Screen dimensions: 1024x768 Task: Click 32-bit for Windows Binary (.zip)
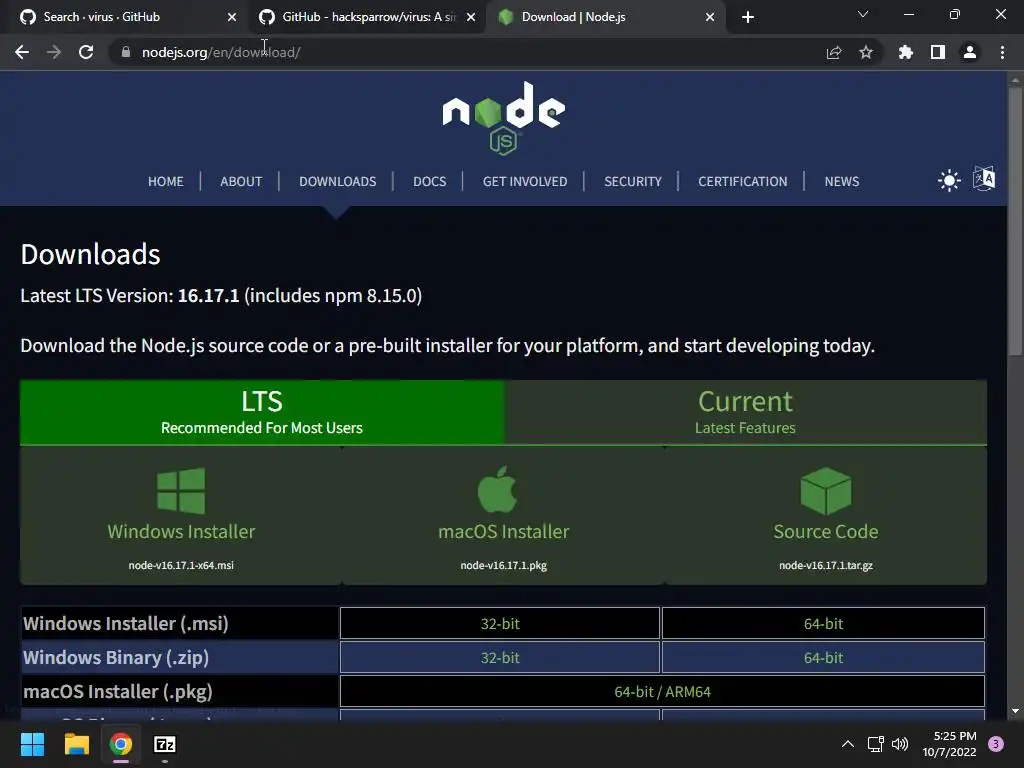500,658
